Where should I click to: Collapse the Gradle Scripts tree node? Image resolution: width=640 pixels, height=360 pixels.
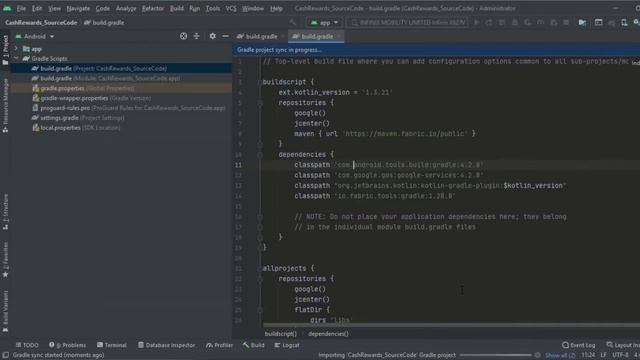(x=16, y=58)
